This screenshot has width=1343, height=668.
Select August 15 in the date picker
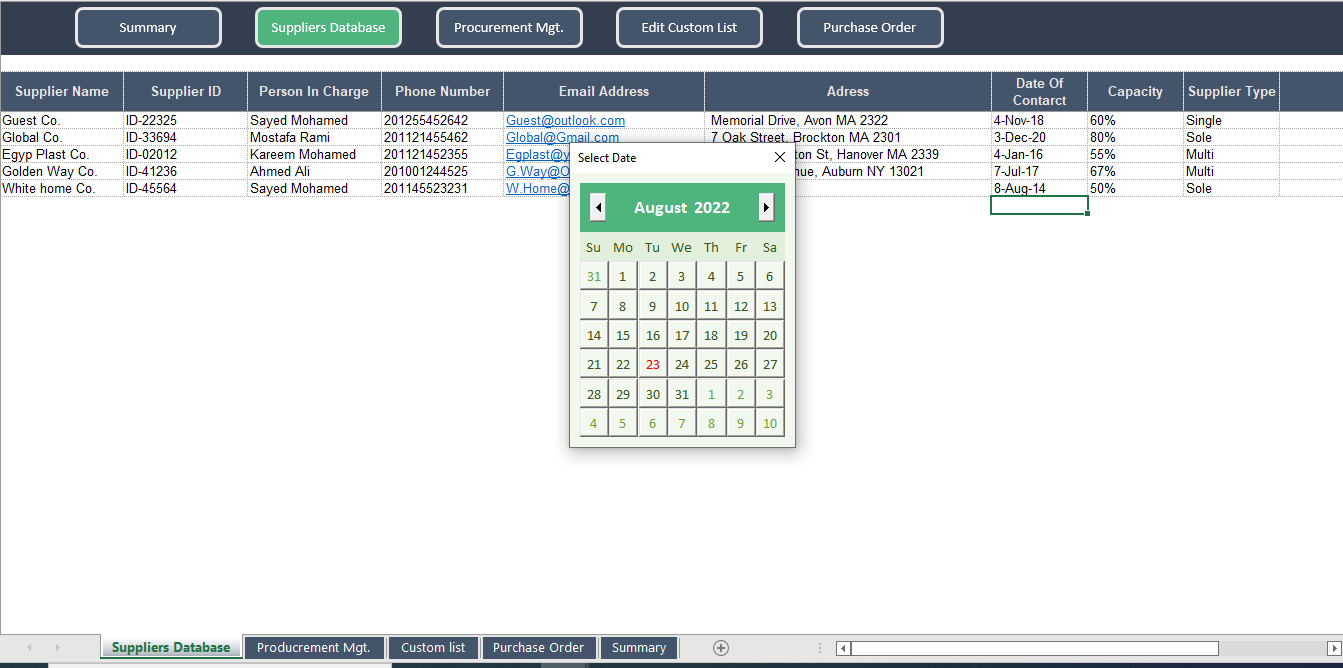622,334
